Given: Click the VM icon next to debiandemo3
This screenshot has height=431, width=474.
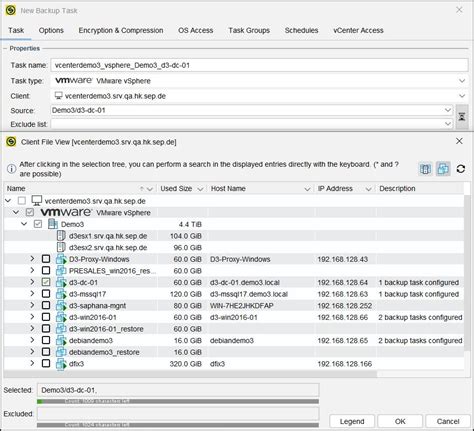Looking at the screenshot, I should click(x=61, y=341).
